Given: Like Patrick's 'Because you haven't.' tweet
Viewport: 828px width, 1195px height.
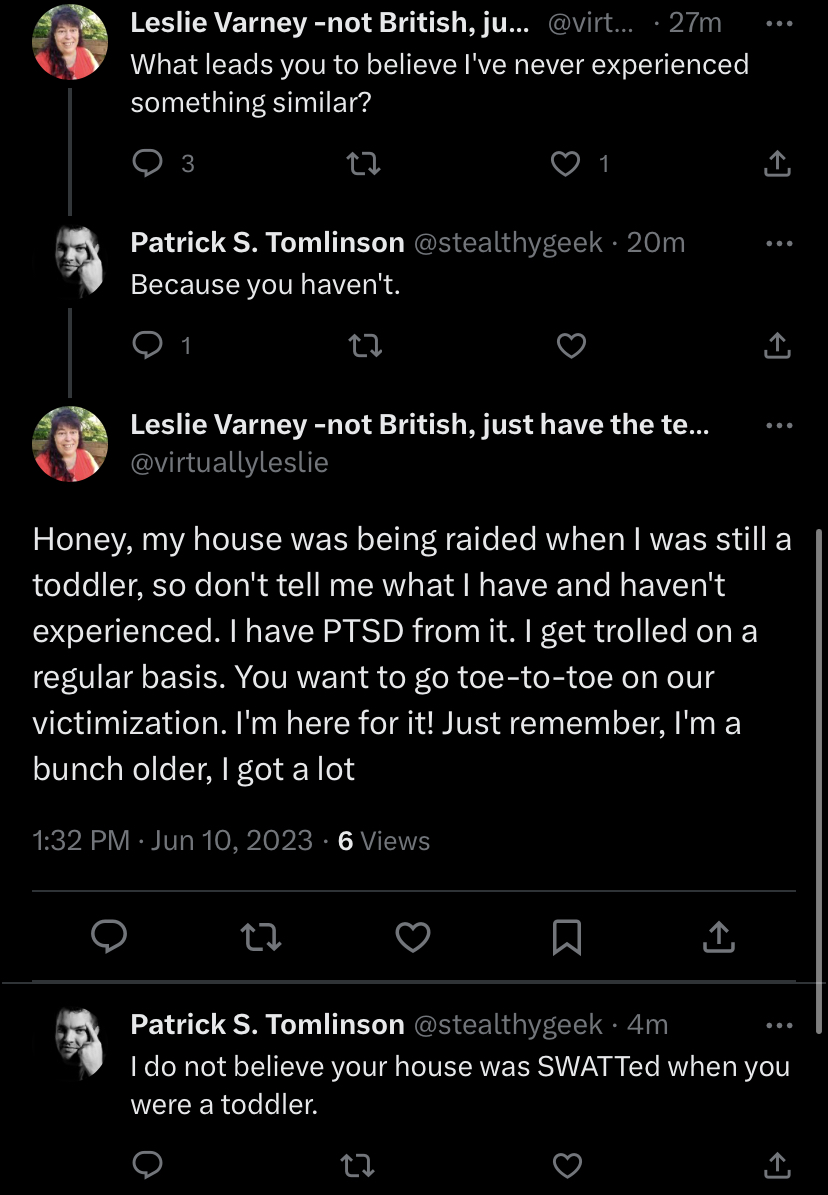Looking at the screenshot, I should click(571, 345).
